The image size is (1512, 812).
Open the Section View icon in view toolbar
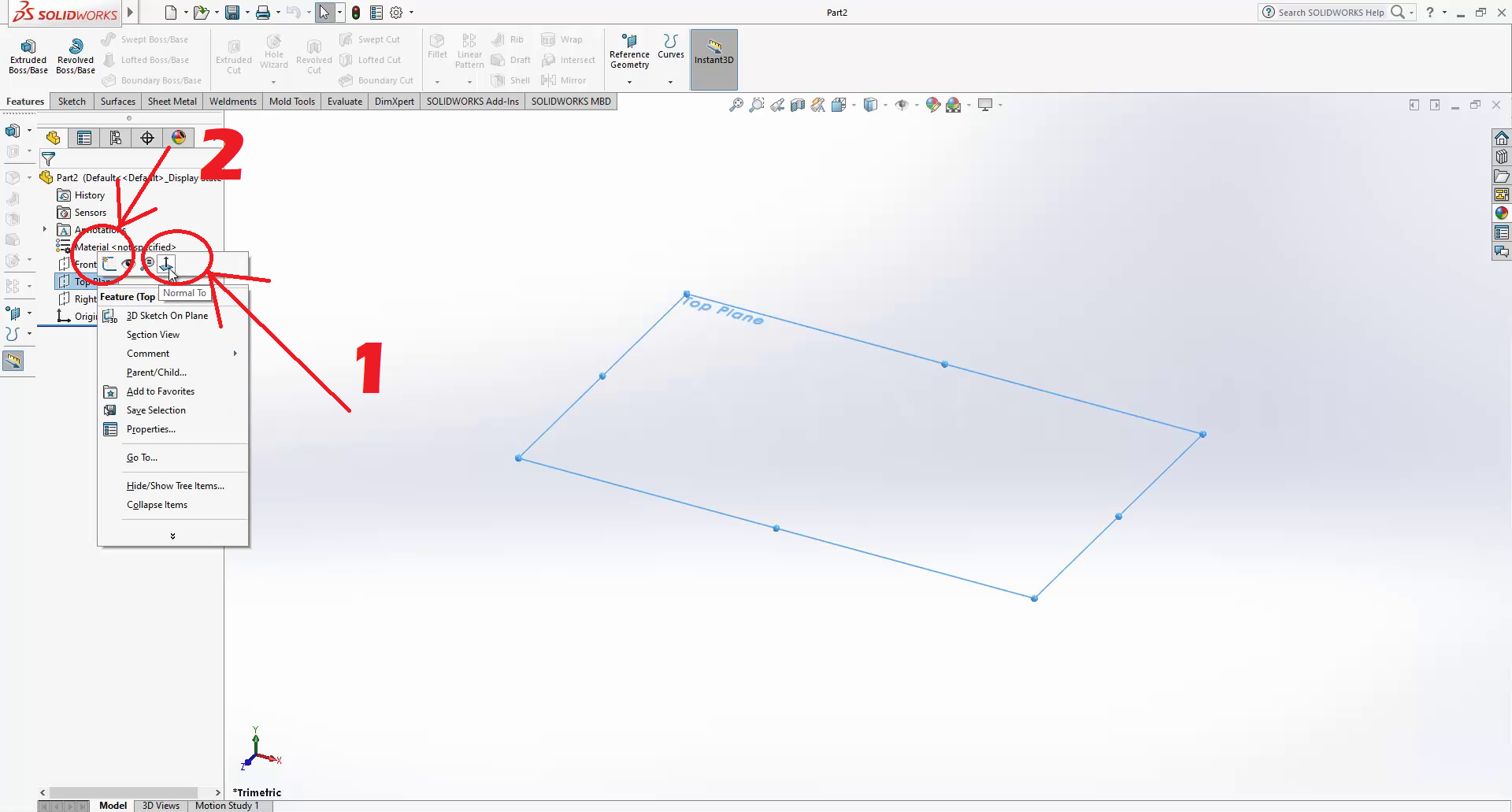click(798, 105)
